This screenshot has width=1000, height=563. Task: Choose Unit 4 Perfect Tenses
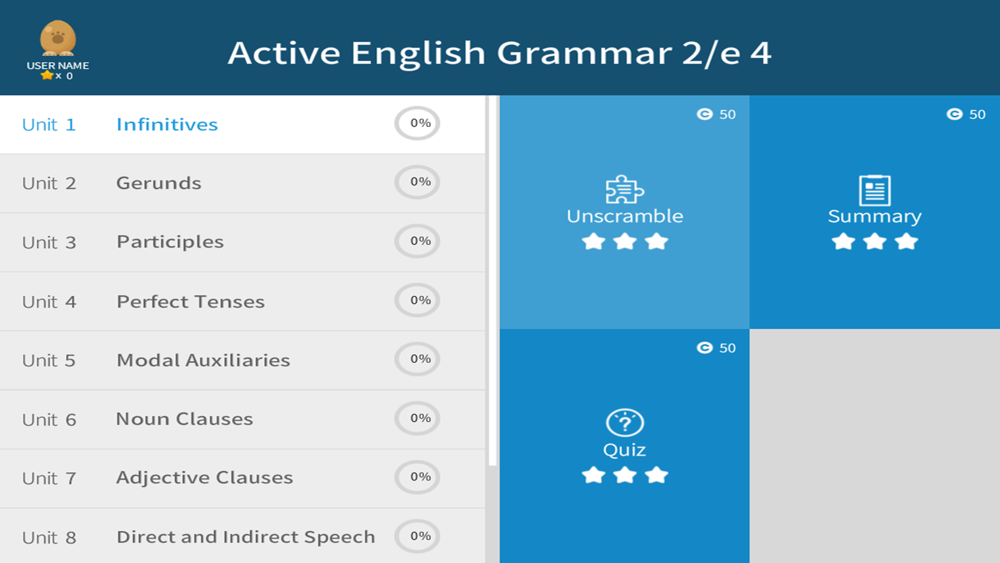click(242, 302)
